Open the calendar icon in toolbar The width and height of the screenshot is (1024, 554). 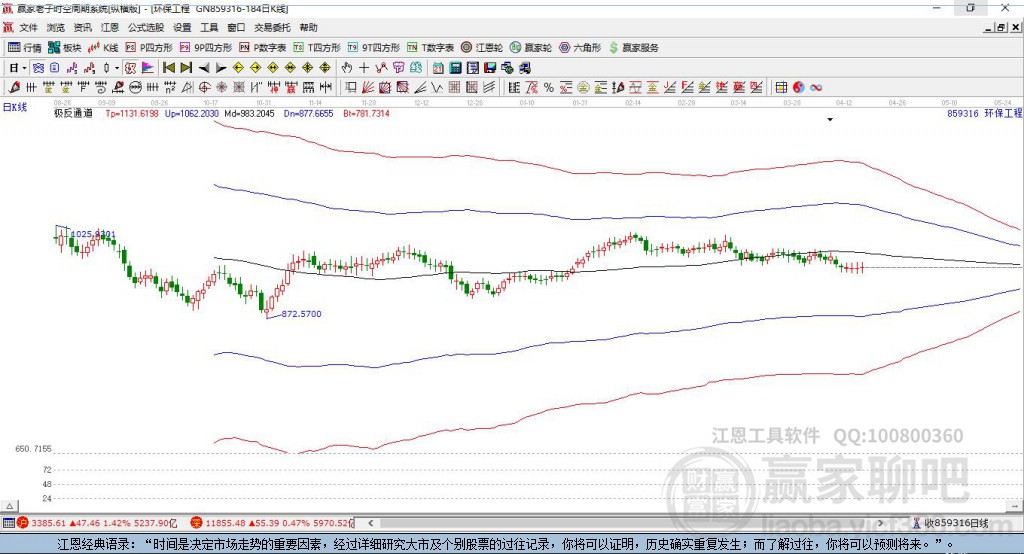tap(438, 68)
